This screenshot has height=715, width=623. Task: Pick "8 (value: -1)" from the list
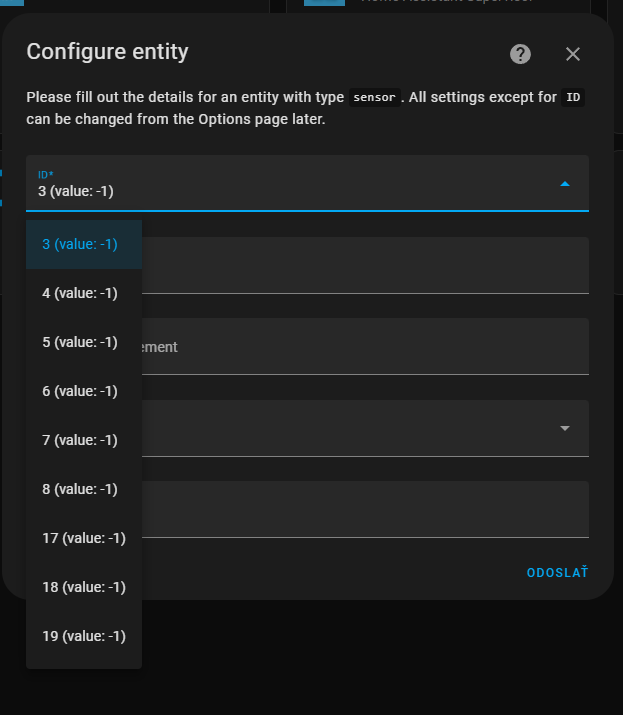click(x=80, y=489)
